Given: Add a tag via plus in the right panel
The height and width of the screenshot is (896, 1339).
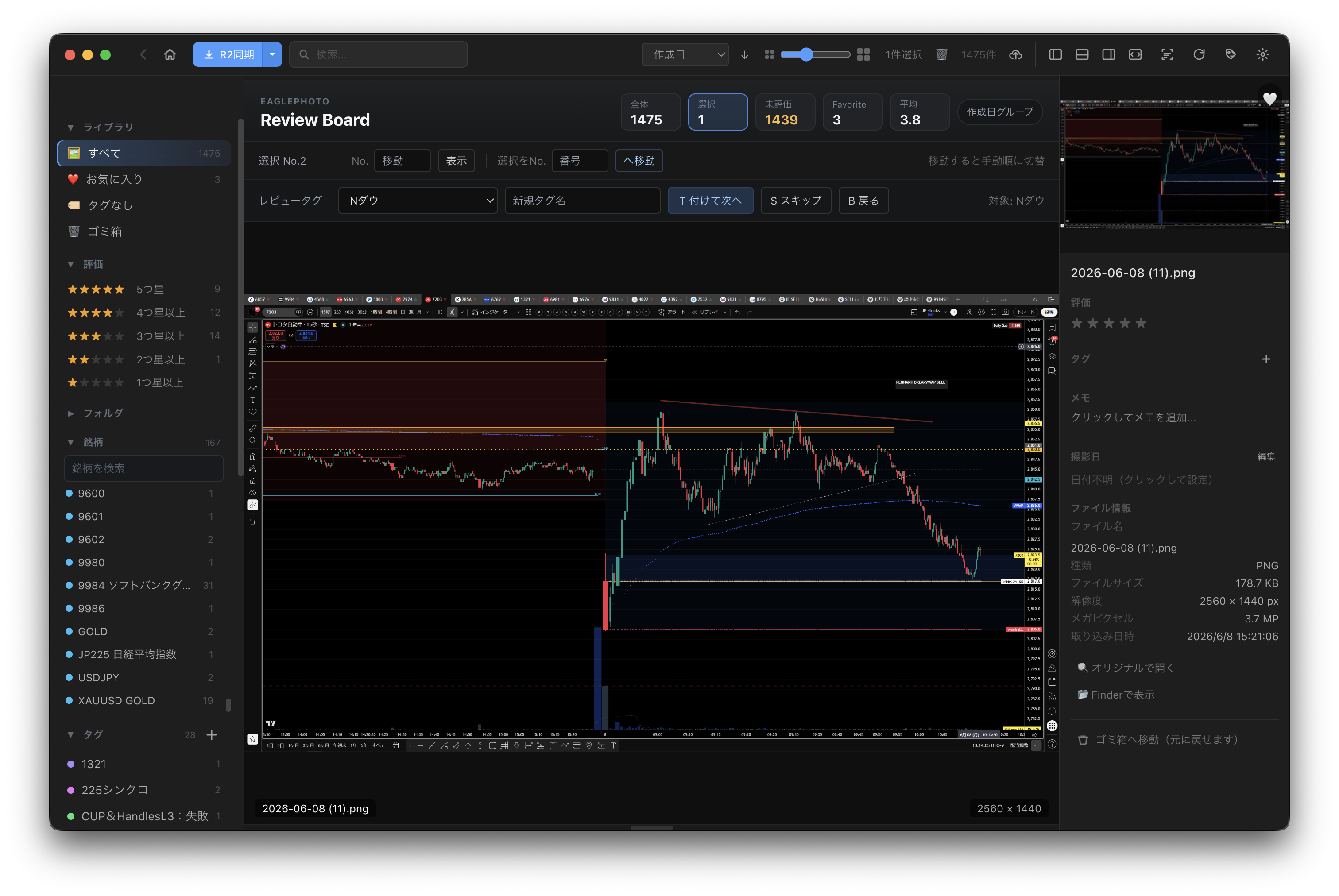Looking at the screenshot, I should coord(1266,359).
